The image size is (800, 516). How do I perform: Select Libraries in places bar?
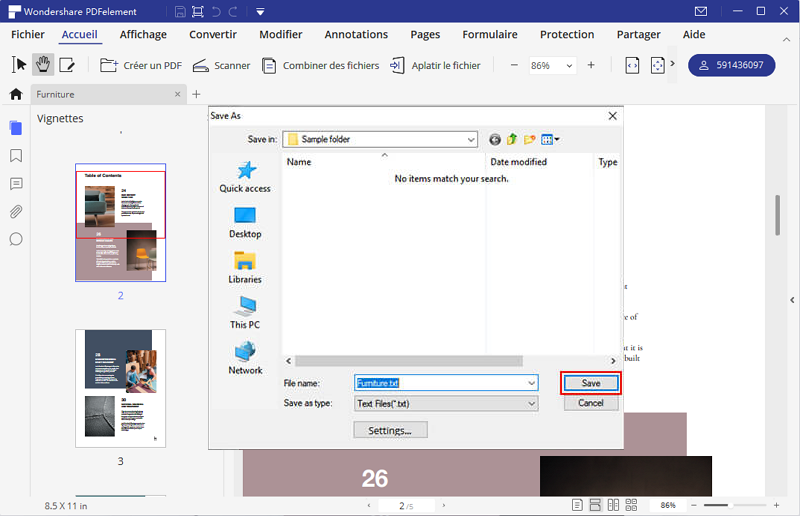pyautogui.click(x=245, y=268)
